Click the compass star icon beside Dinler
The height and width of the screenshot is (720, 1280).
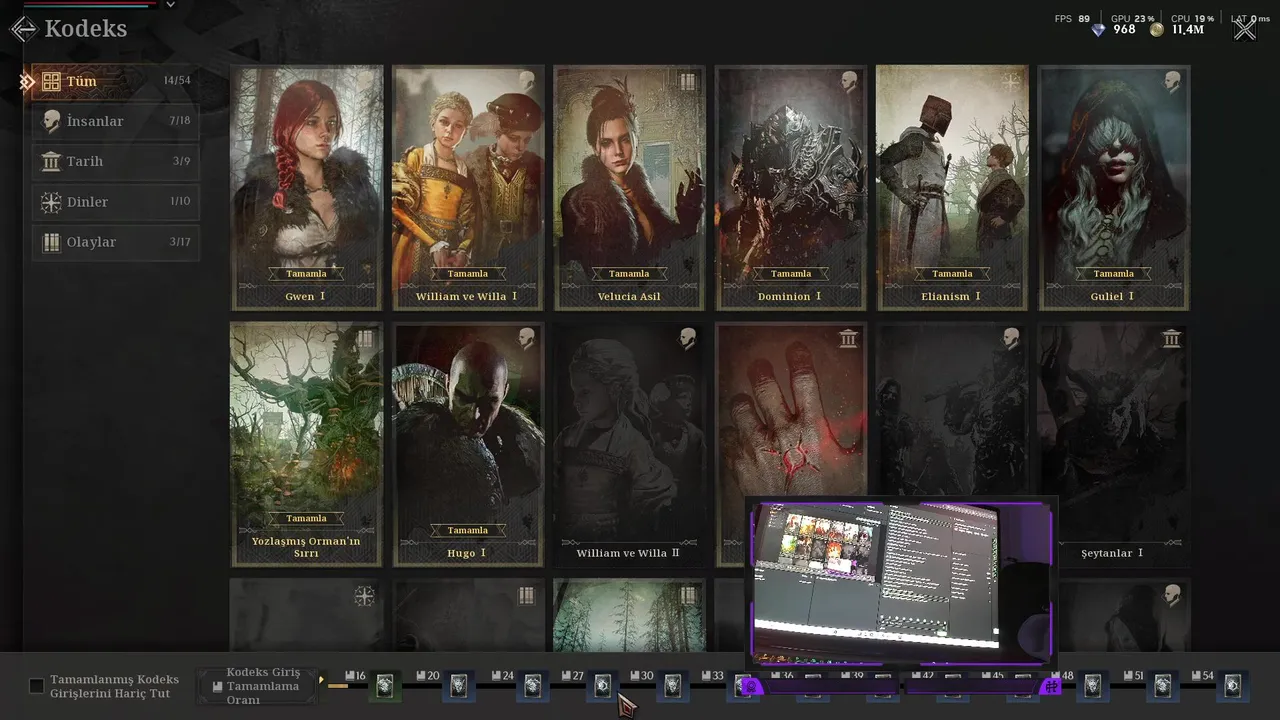[51, 202]
